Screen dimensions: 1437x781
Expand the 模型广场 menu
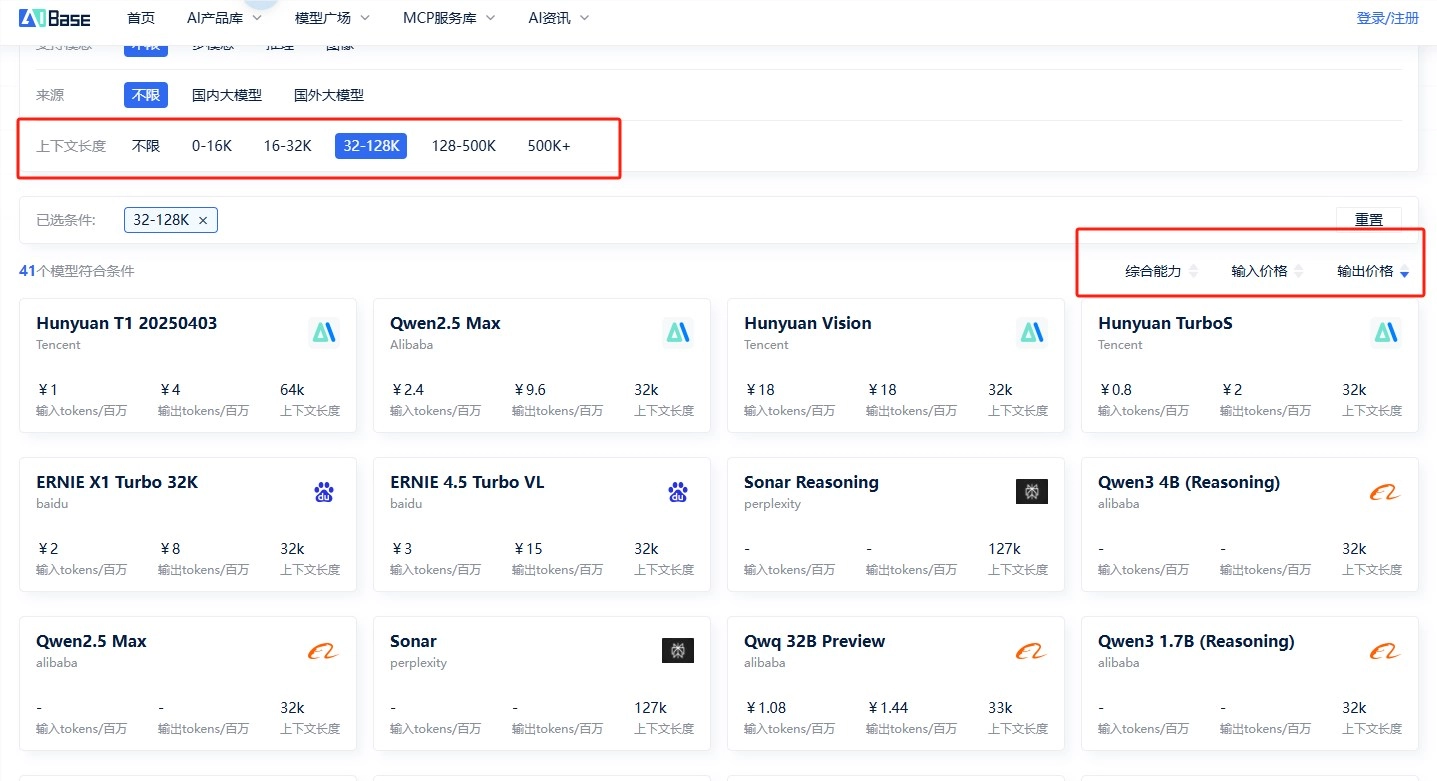(x=332, y=18)
